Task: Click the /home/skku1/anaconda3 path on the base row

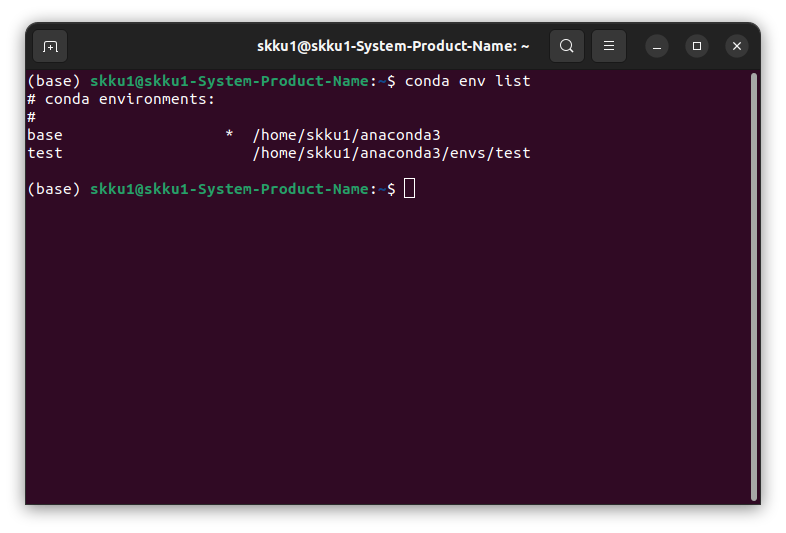Action: [x=346, y=135]
